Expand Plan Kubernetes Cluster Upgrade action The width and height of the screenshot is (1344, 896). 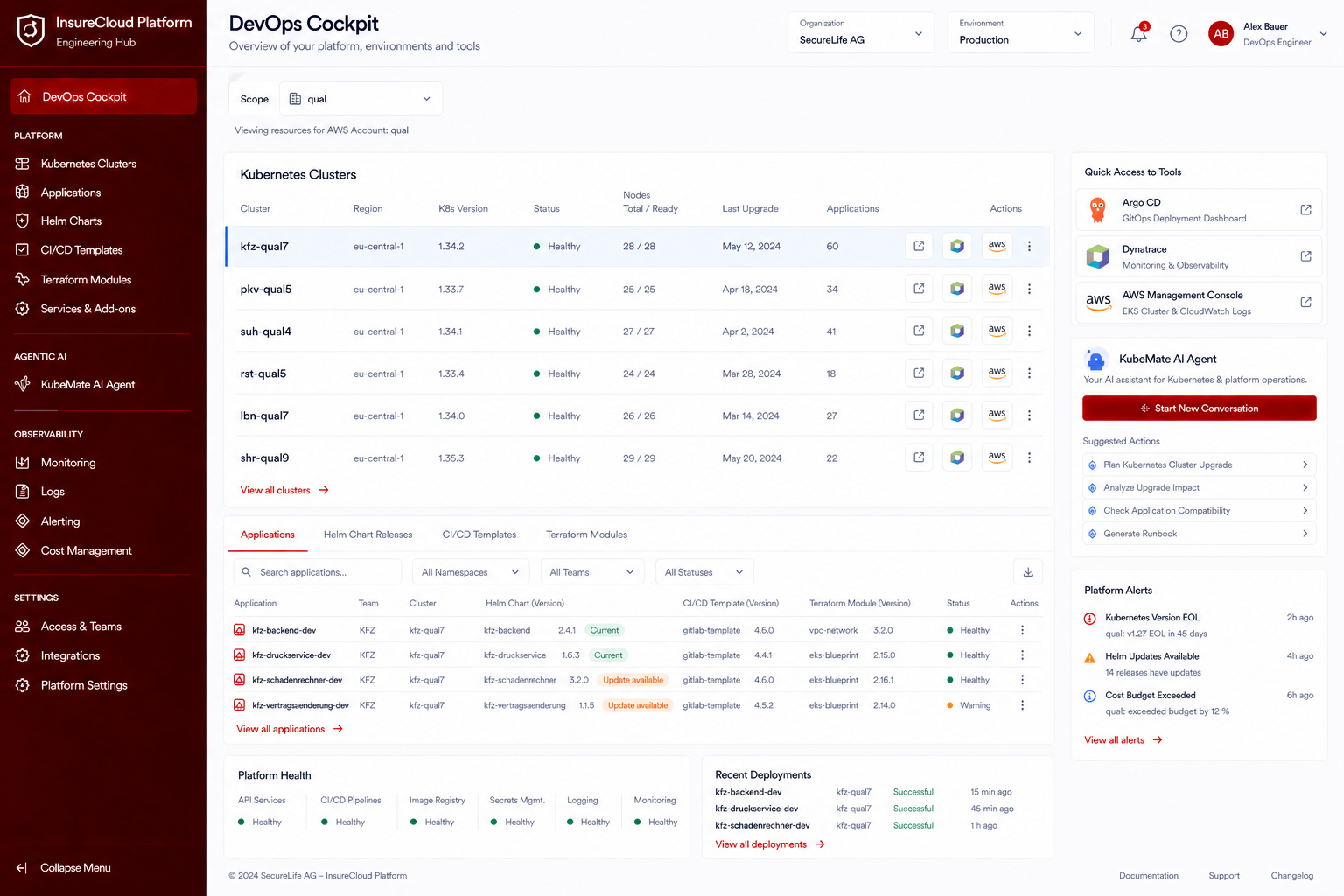pos(1200,465)
